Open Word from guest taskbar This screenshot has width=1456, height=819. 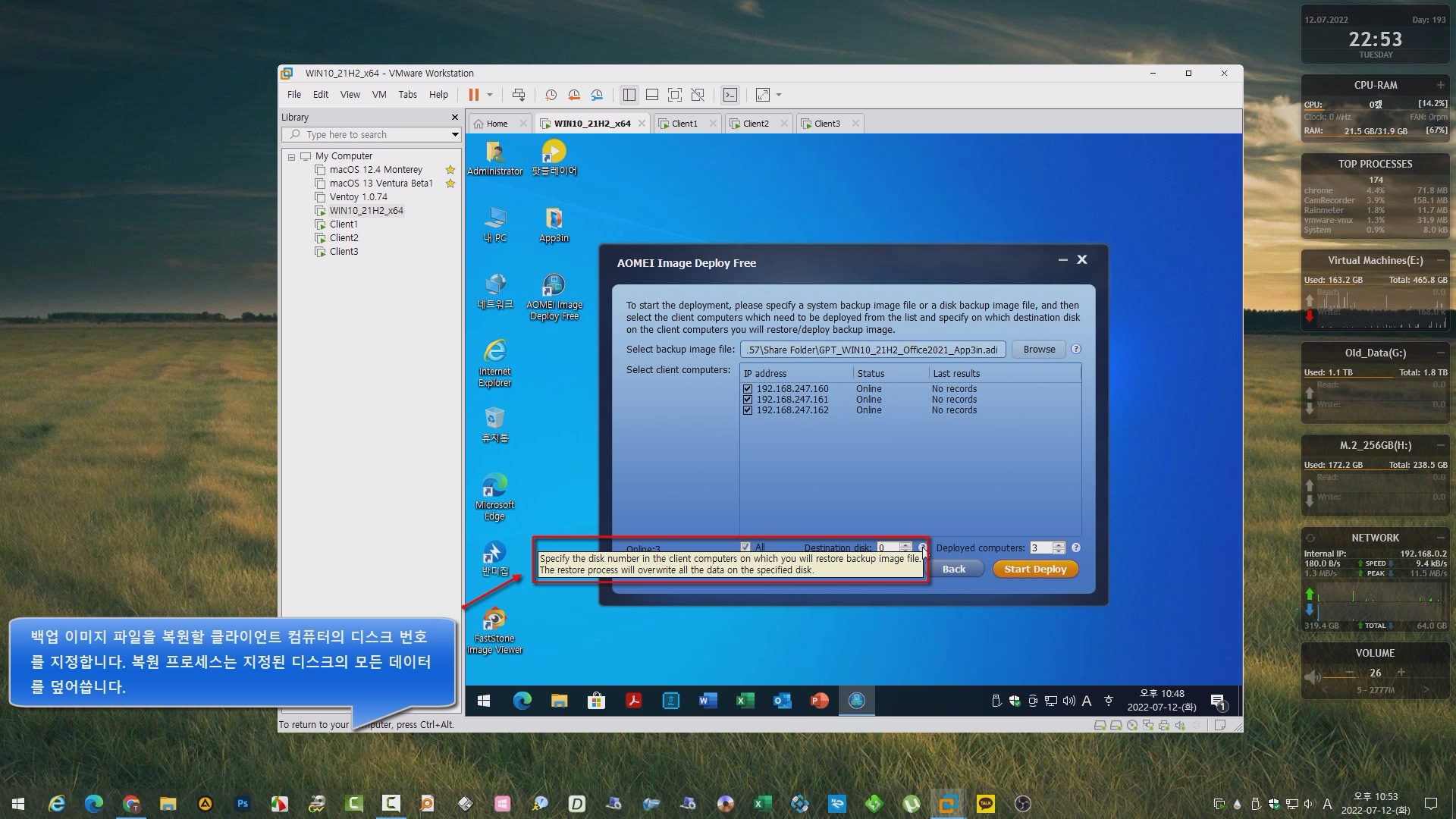(708, 701)
